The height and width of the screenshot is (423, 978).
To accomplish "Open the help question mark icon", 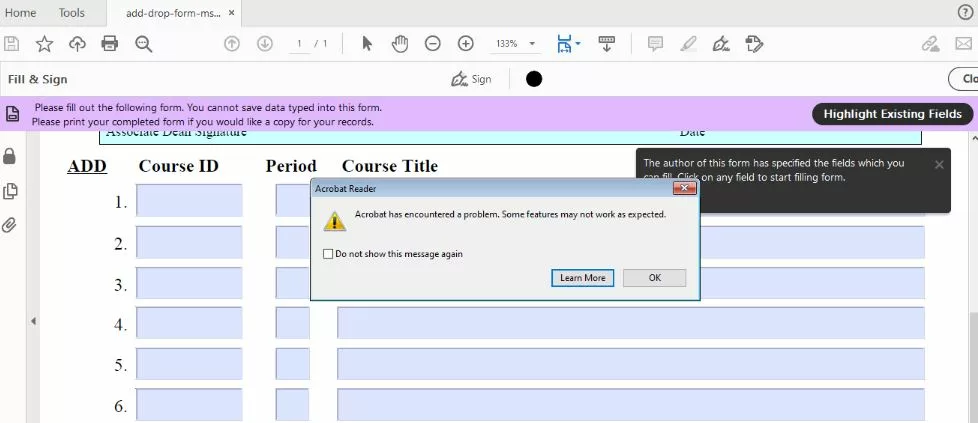I will click(x=965, y=13).
